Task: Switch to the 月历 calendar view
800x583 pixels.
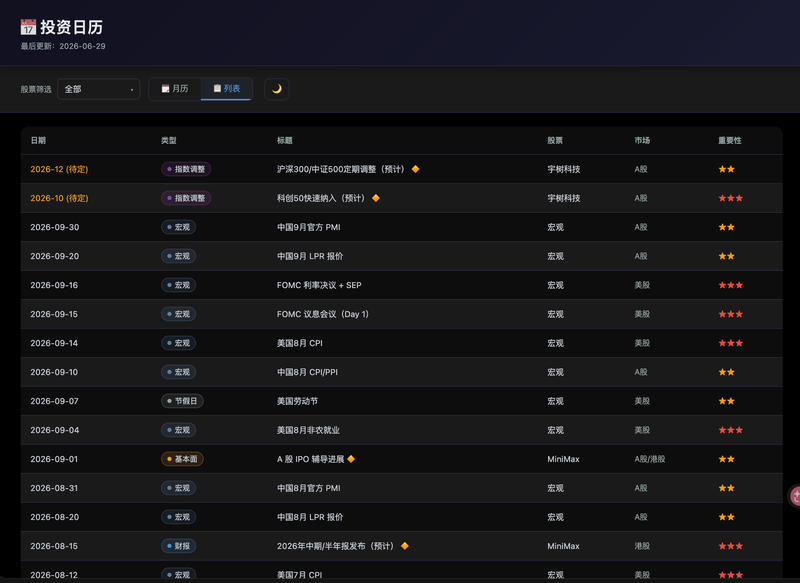Action: (x=175, y=89)
